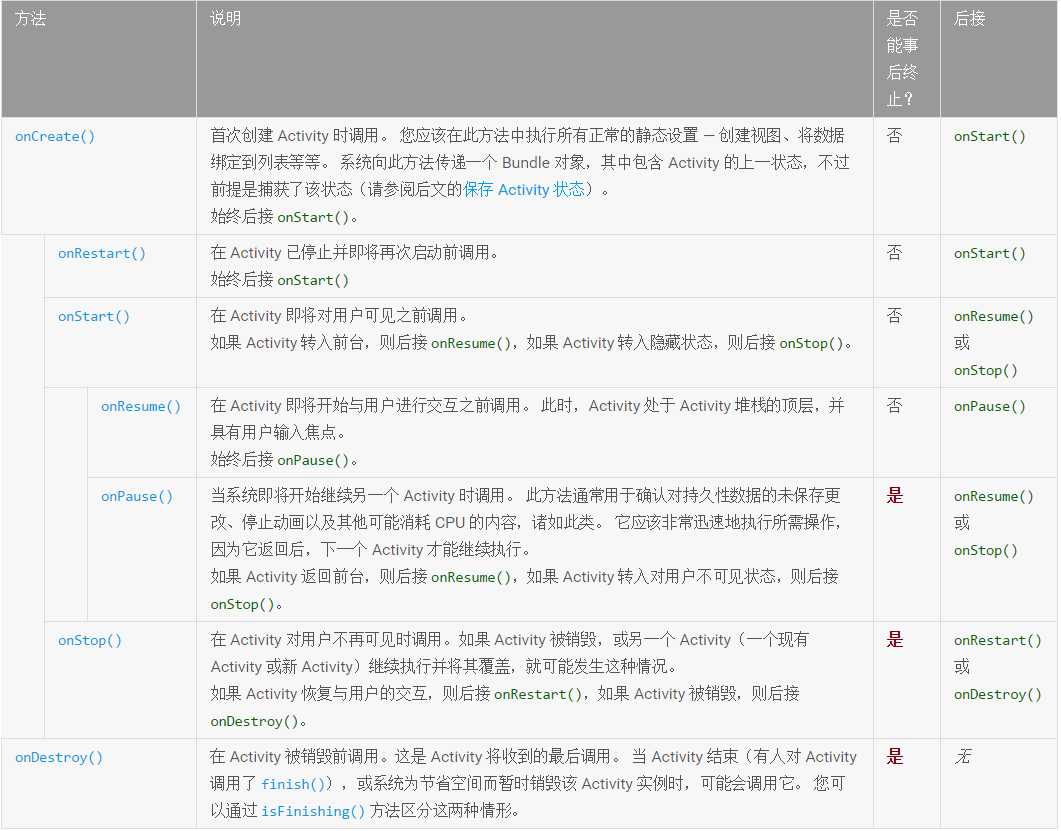
Task: Open the onStop() link in the 方法 column
Action: point(90,641)
